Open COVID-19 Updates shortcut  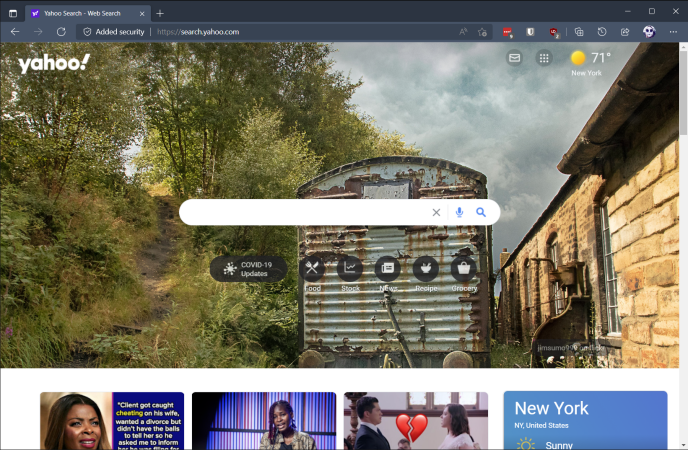[x=249, y=269]
